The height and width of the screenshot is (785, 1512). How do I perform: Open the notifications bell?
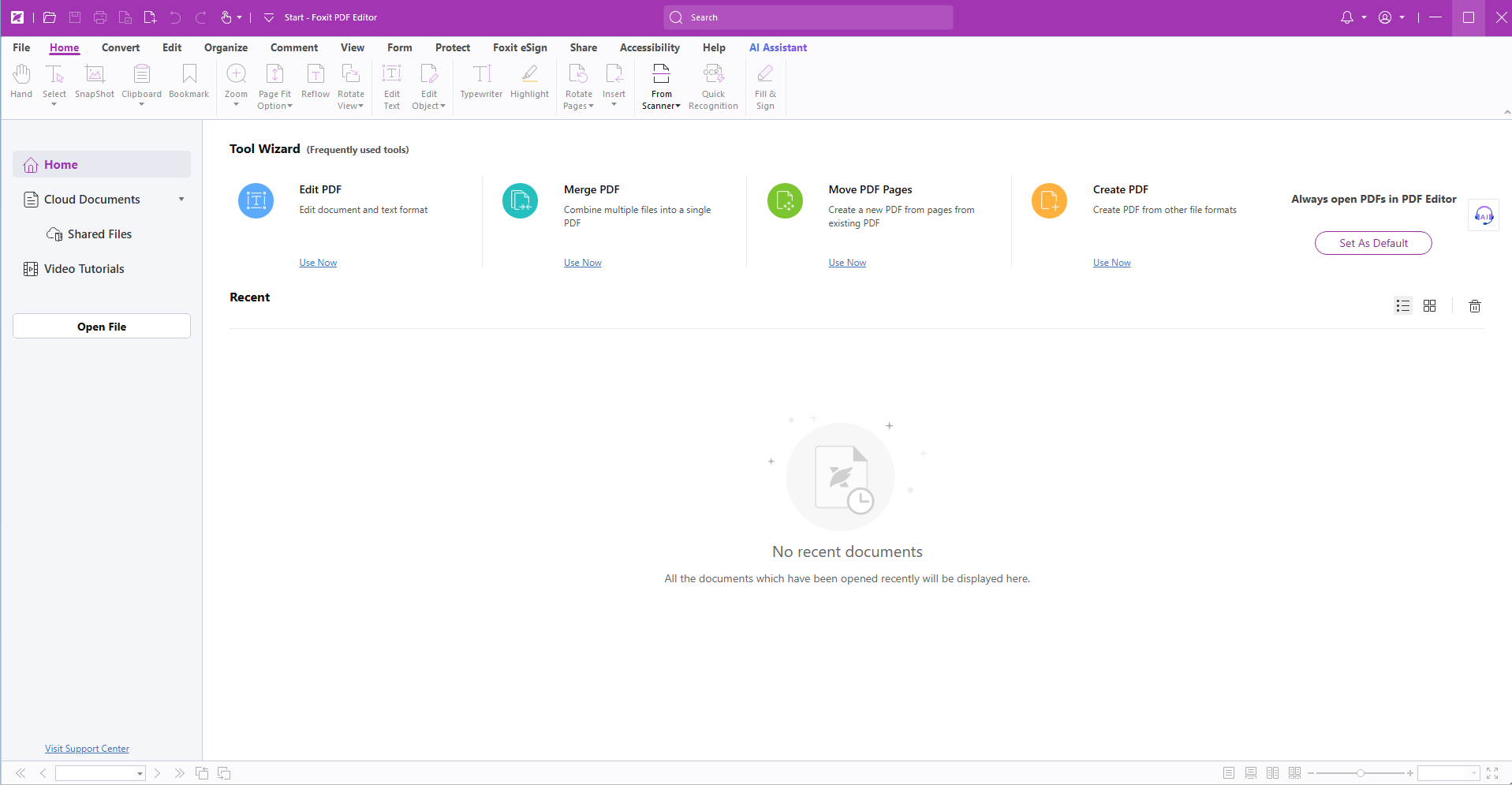[x=1347, y=17]
